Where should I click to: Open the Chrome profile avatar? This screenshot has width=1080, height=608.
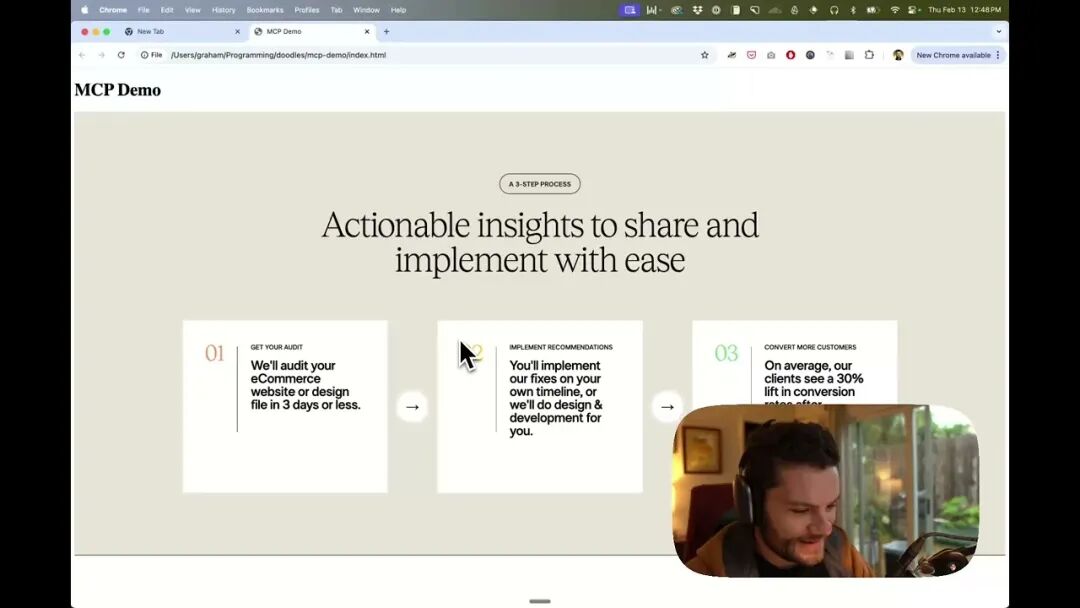point(897,55)
